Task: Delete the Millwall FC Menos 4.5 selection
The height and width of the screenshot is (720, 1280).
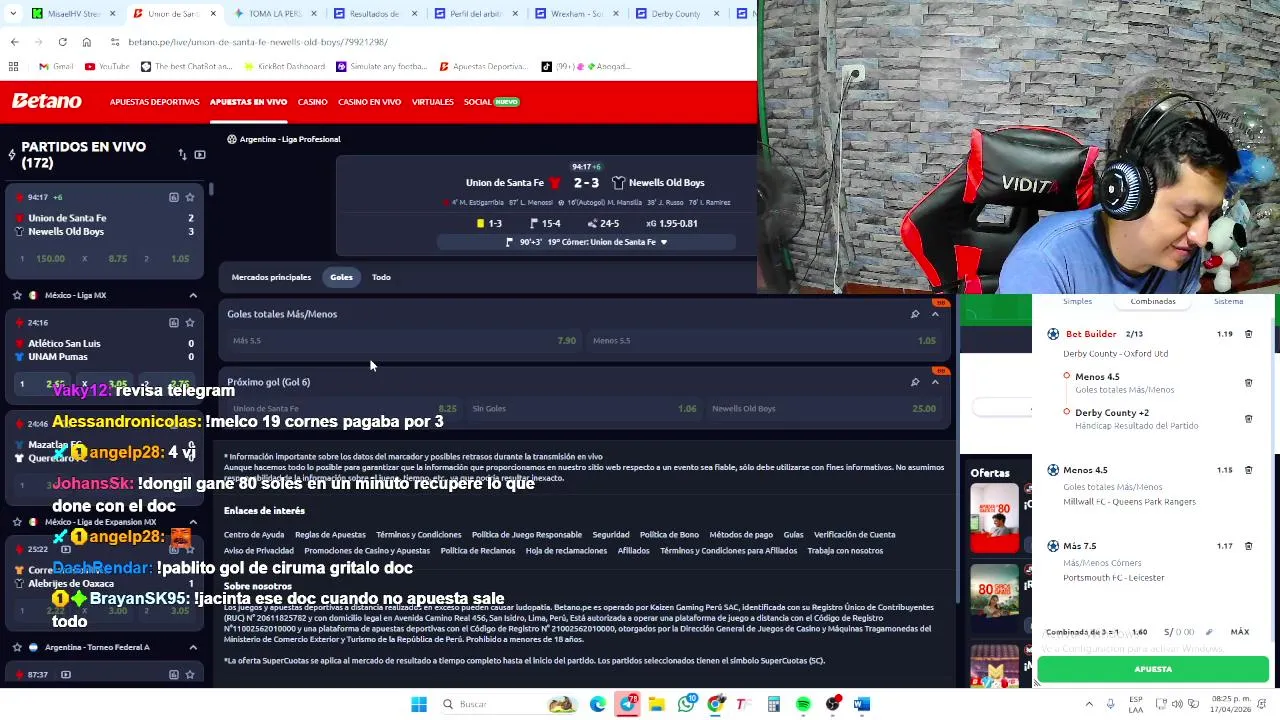Action: pos(1248,470)
